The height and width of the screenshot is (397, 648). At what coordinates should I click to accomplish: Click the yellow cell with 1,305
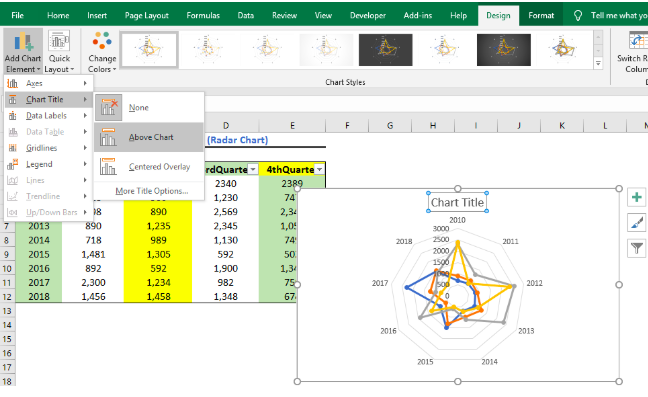pos(158,254)
